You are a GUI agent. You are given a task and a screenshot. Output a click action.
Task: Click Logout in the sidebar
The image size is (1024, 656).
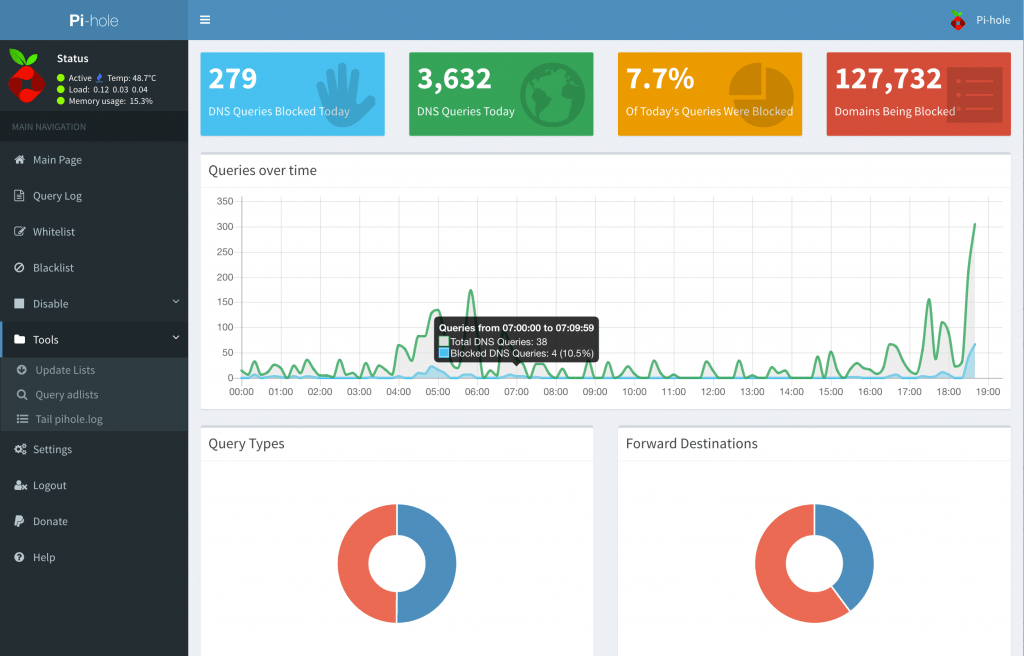click(x=49, y=486)
